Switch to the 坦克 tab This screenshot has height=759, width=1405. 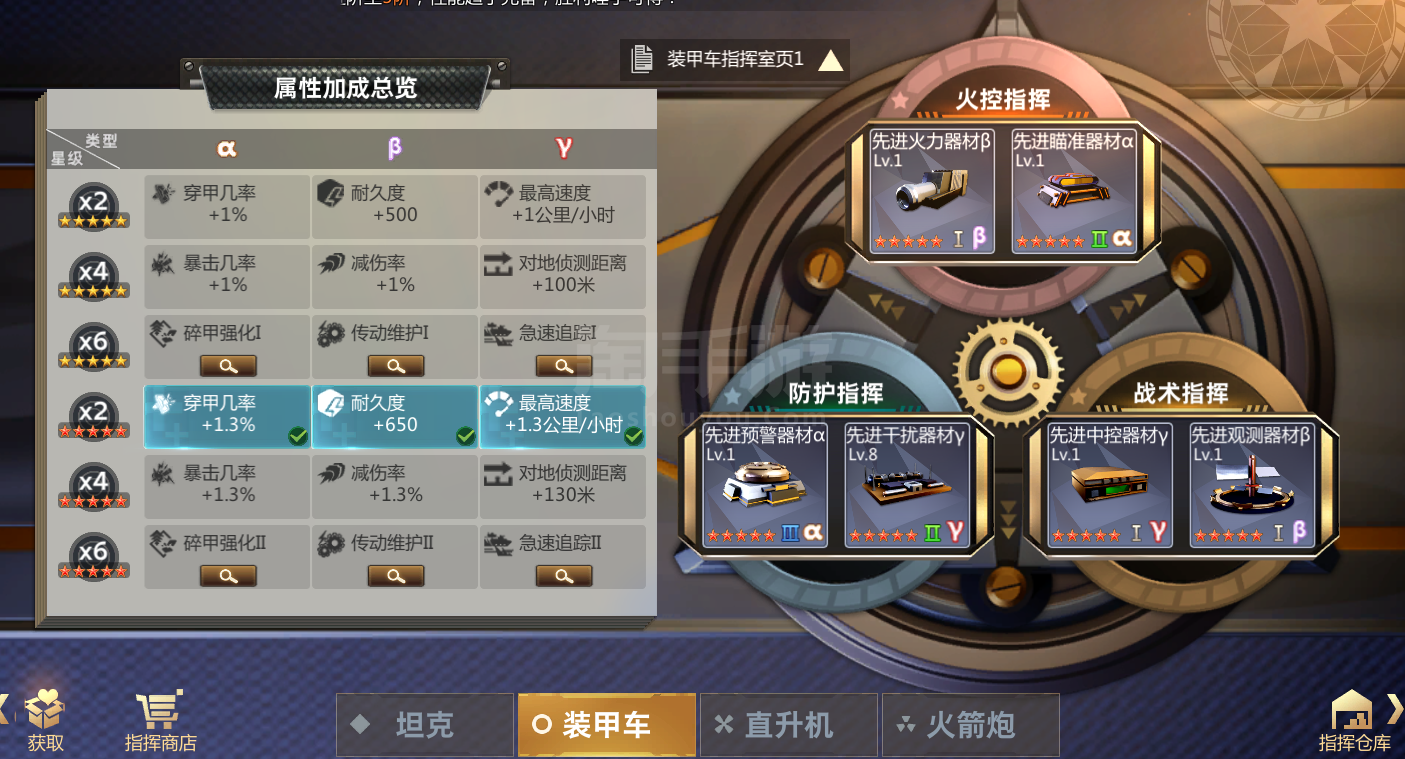[x=425, y=725]
